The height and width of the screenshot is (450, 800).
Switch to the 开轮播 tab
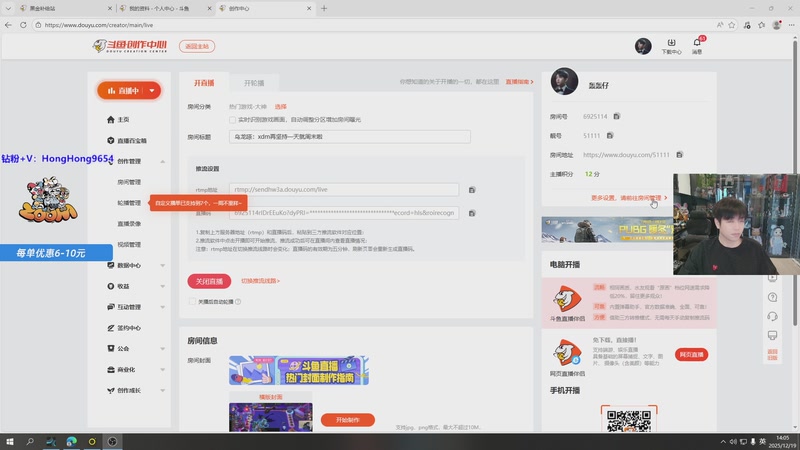coord(261,83)
